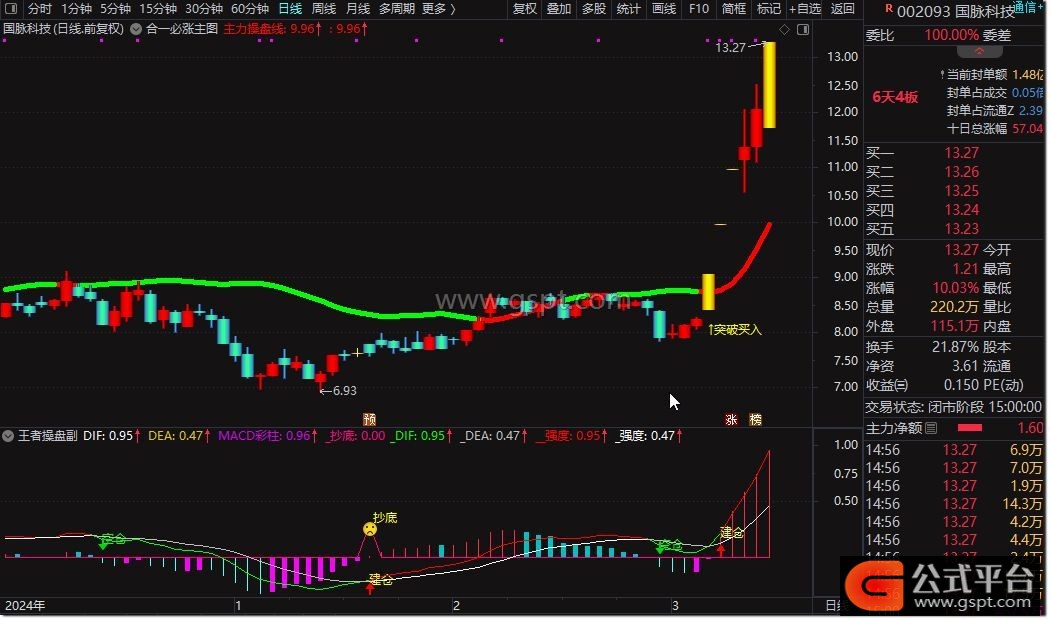
Task: Click the 叠加 overlay button
Action: [x=558, y=9]
